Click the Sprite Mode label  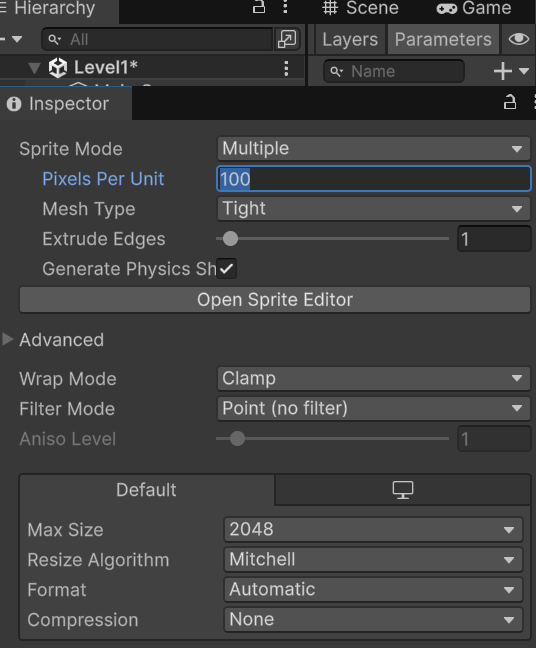(71, 149)
